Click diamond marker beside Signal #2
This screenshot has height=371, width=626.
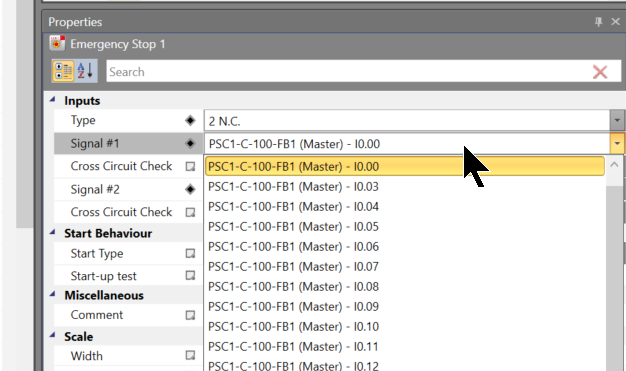190,189
